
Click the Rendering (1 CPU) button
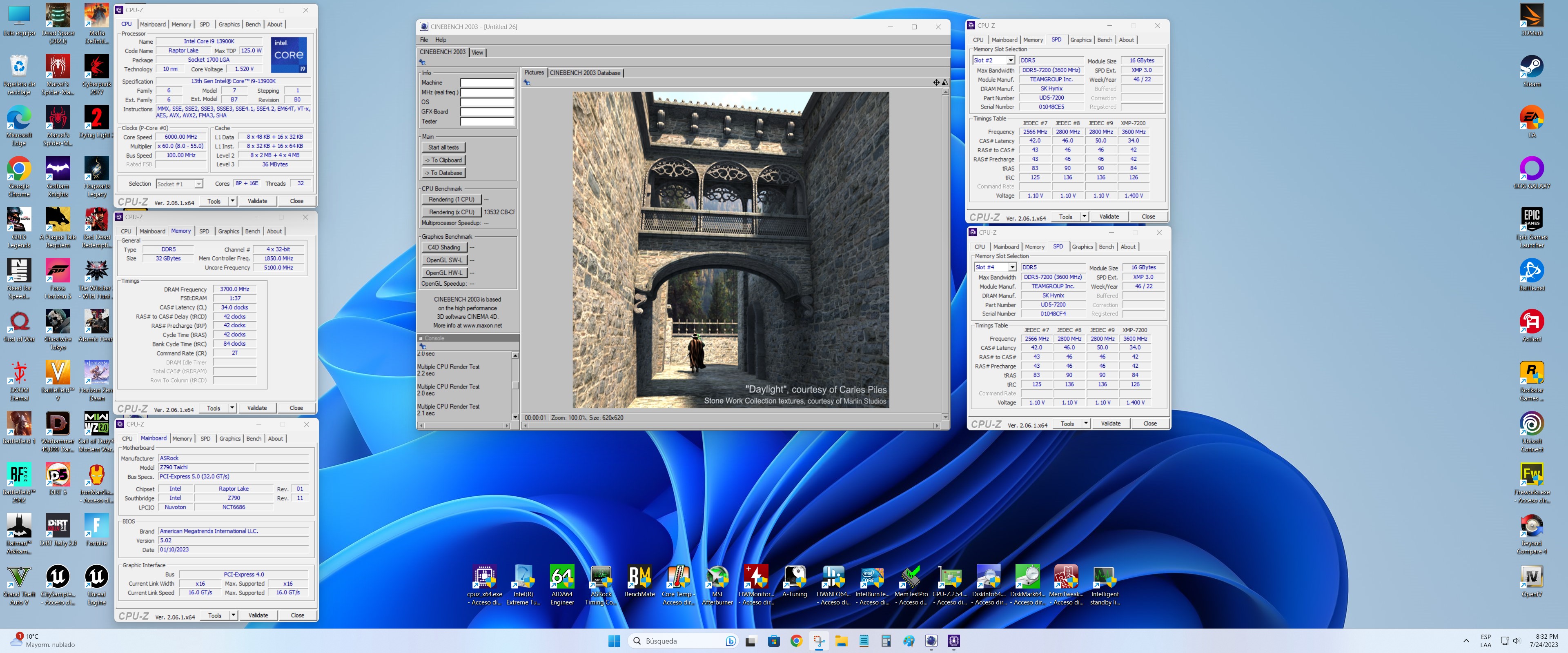point(452,200)
